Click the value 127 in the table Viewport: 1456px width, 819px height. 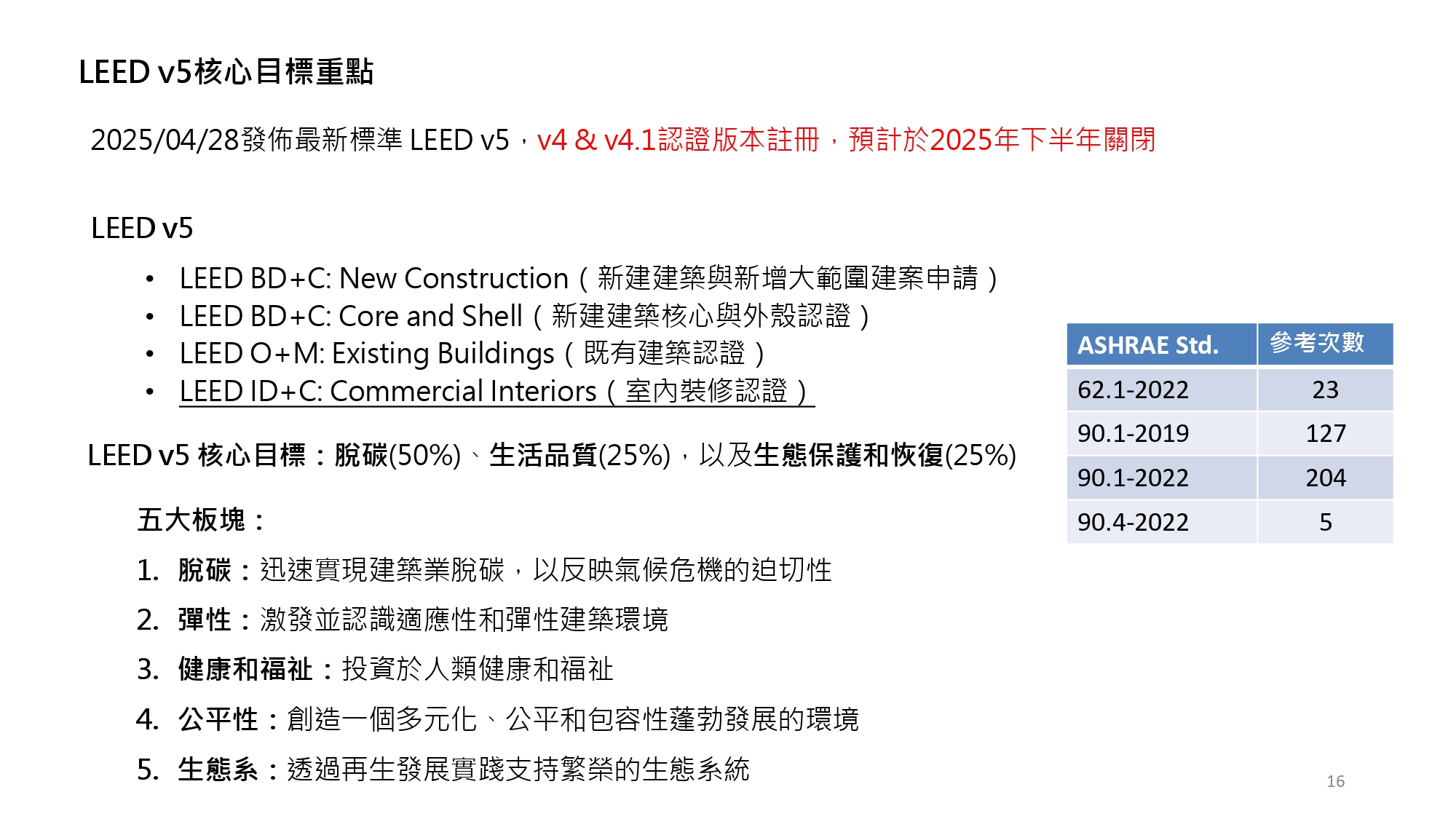(x=1325, y=434)
